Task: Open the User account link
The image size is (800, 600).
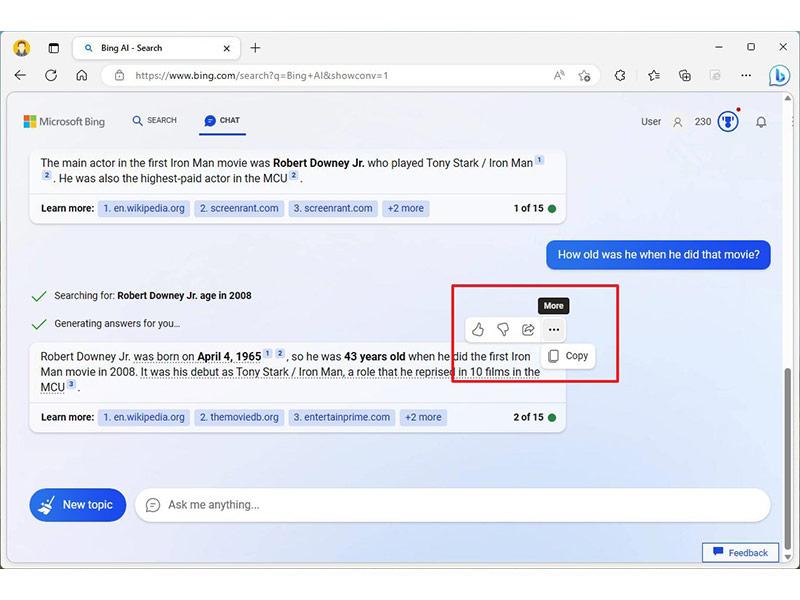Action: 651,121
